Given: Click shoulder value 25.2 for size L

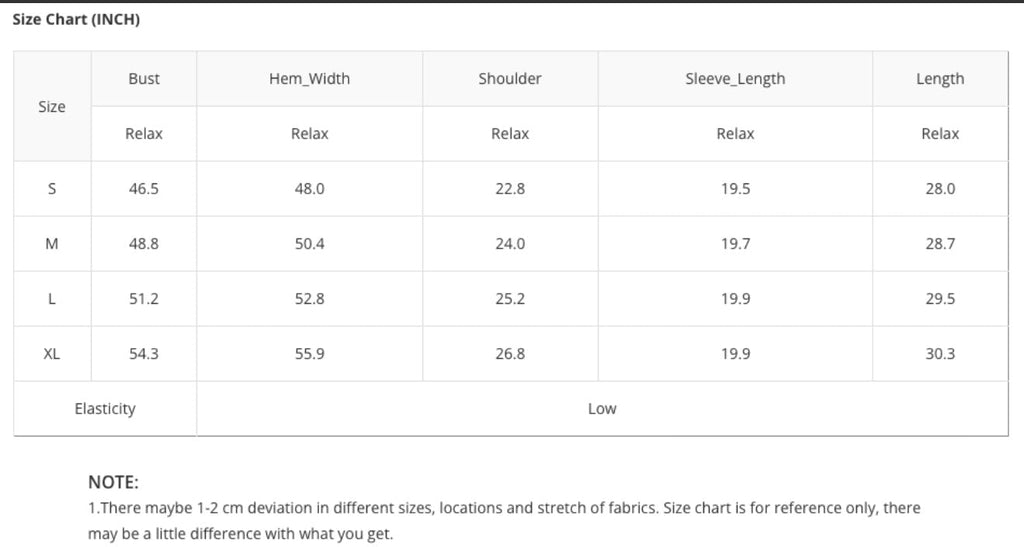Looking at the screenshot, I should pyautogui.click(x=510, y=299).
